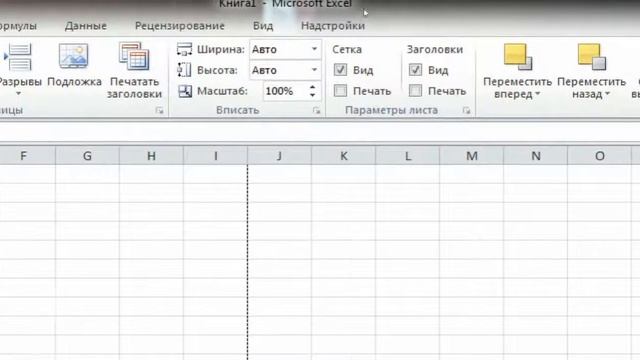This screenshot has height=360, width=640.
Task: Click the Масштаб 100% field
Action: pyautogui.click(x=285, y=91)
